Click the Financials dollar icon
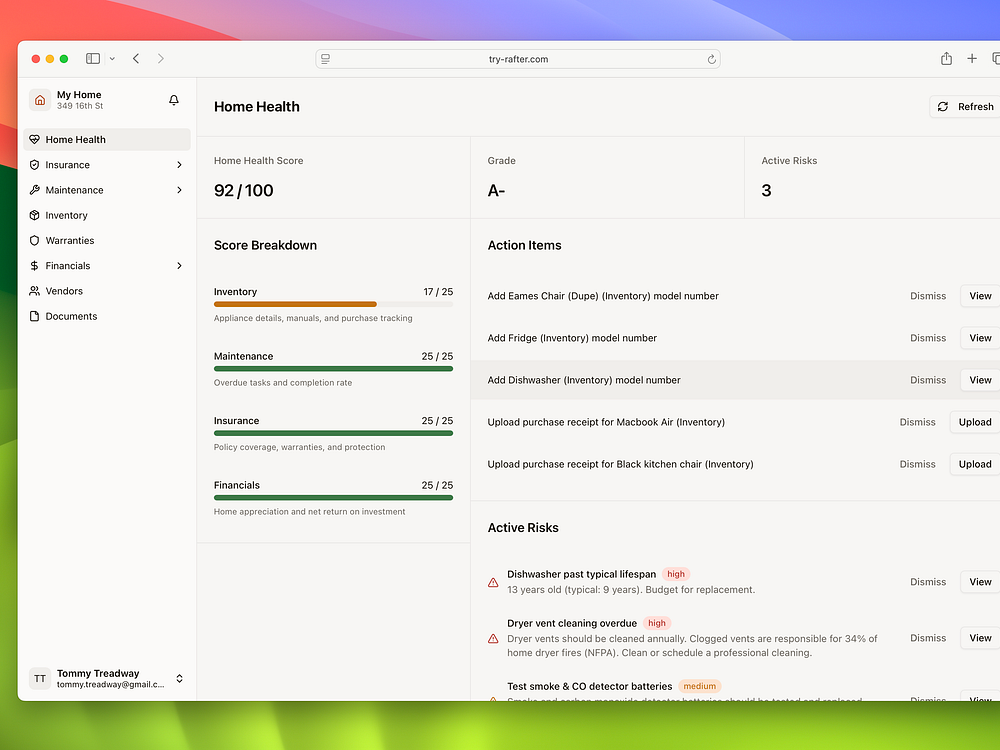Image resolution: width=1000 pixels, height=750 pixels. 34,265
